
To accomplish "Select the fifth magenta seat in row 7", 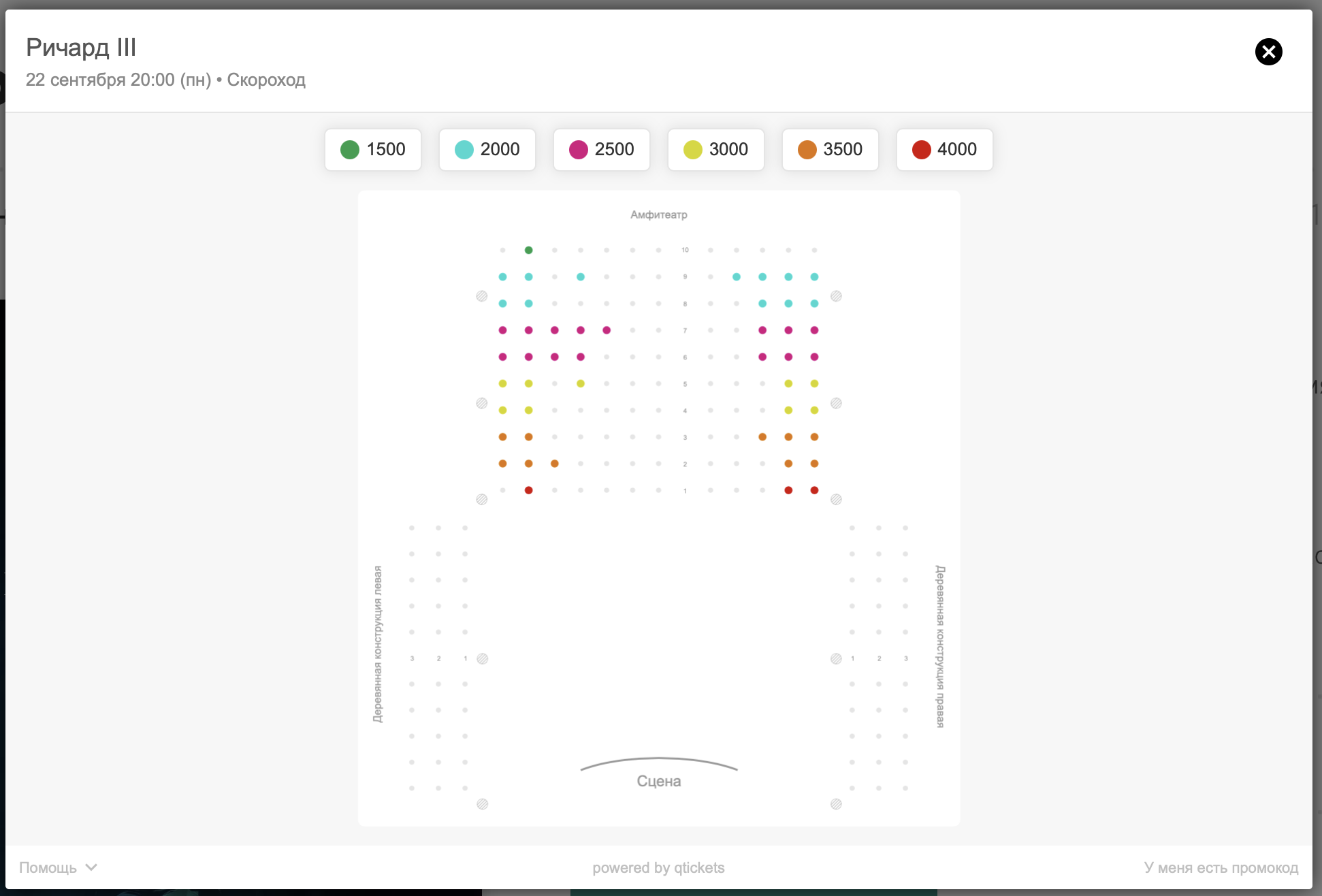I will point(607,330).
